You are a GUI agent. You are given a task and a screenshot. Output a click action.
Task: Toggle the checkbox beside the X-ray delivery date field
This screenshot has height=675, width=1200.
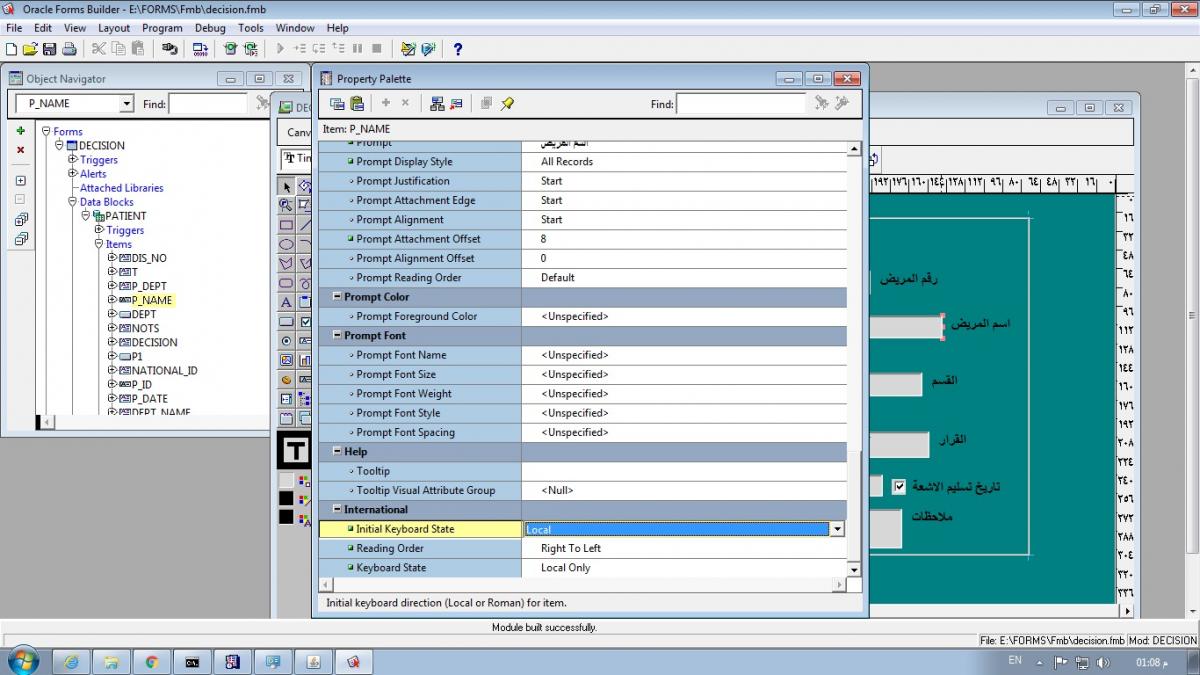[899, 487]
